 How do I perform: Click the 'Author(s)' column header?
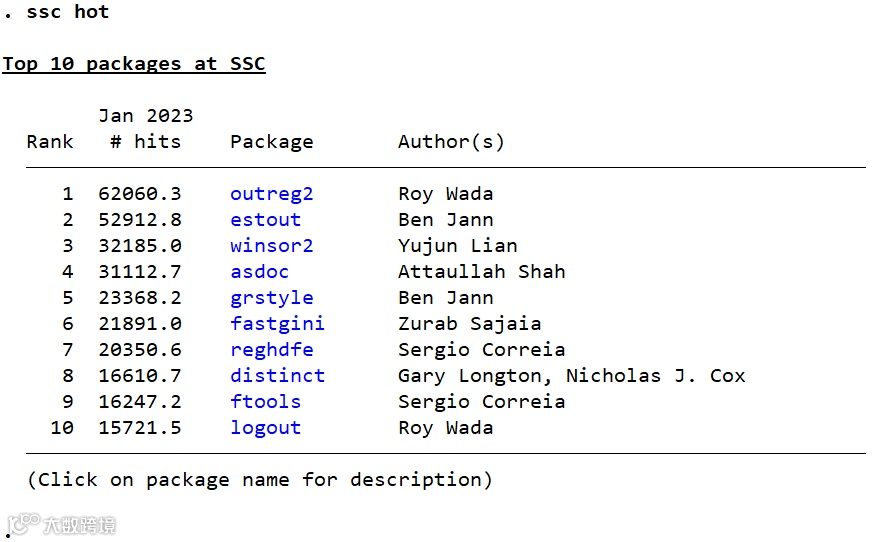pos(451,142)
